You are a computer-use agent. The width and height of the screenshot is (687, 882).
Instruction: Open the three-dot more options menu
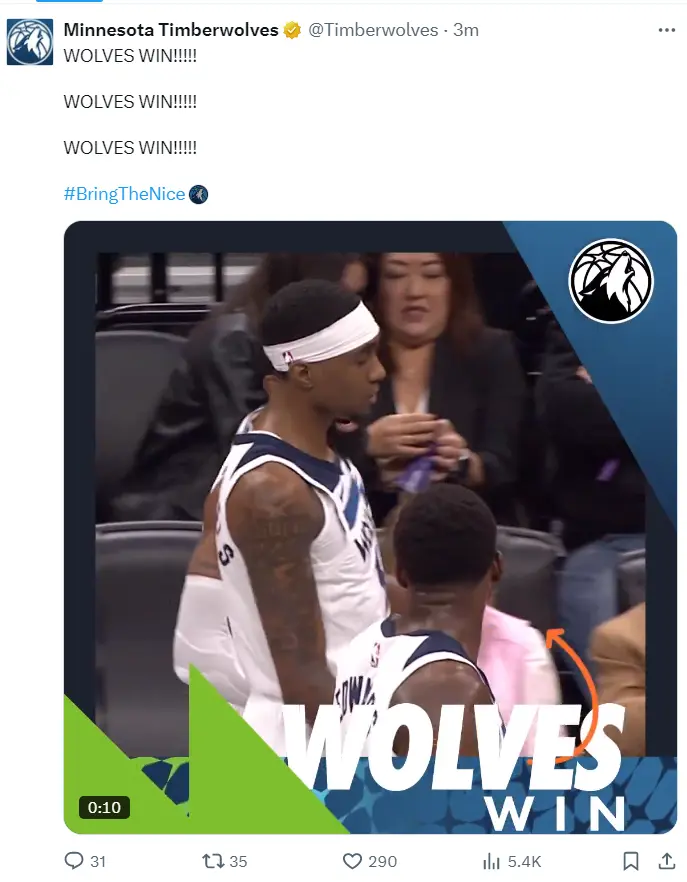tap(666, 30)
